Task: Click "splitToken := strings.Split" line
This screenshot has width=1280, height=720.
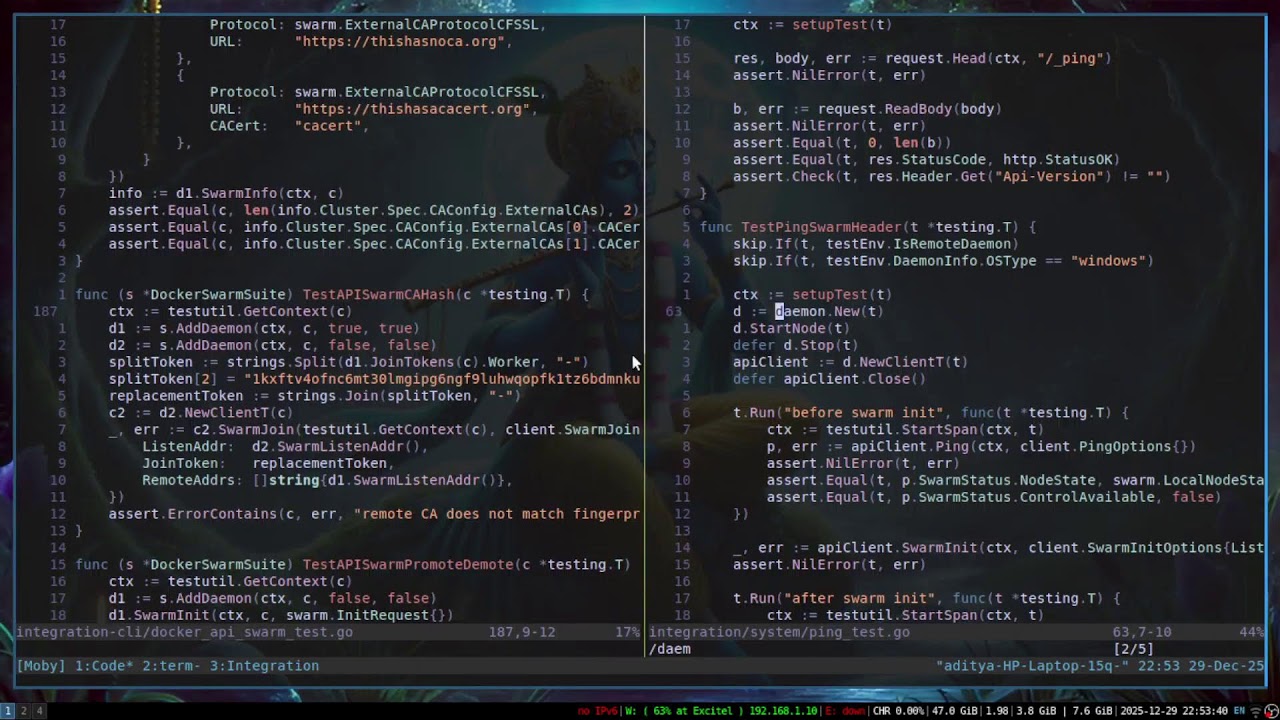Action: point(348,362)
